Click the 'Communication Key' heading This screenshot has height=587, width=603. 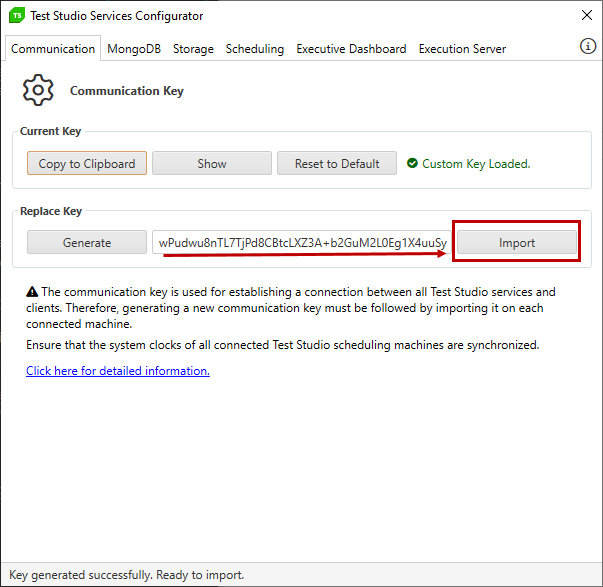point(127,91)
